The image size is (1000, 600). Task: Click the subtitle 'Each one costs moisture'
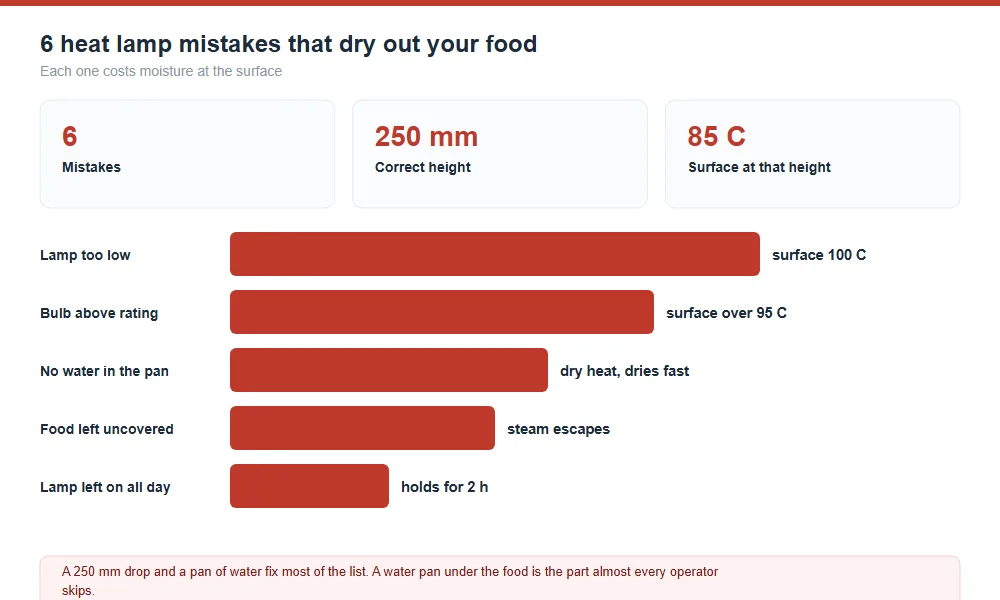pos(161,71)
